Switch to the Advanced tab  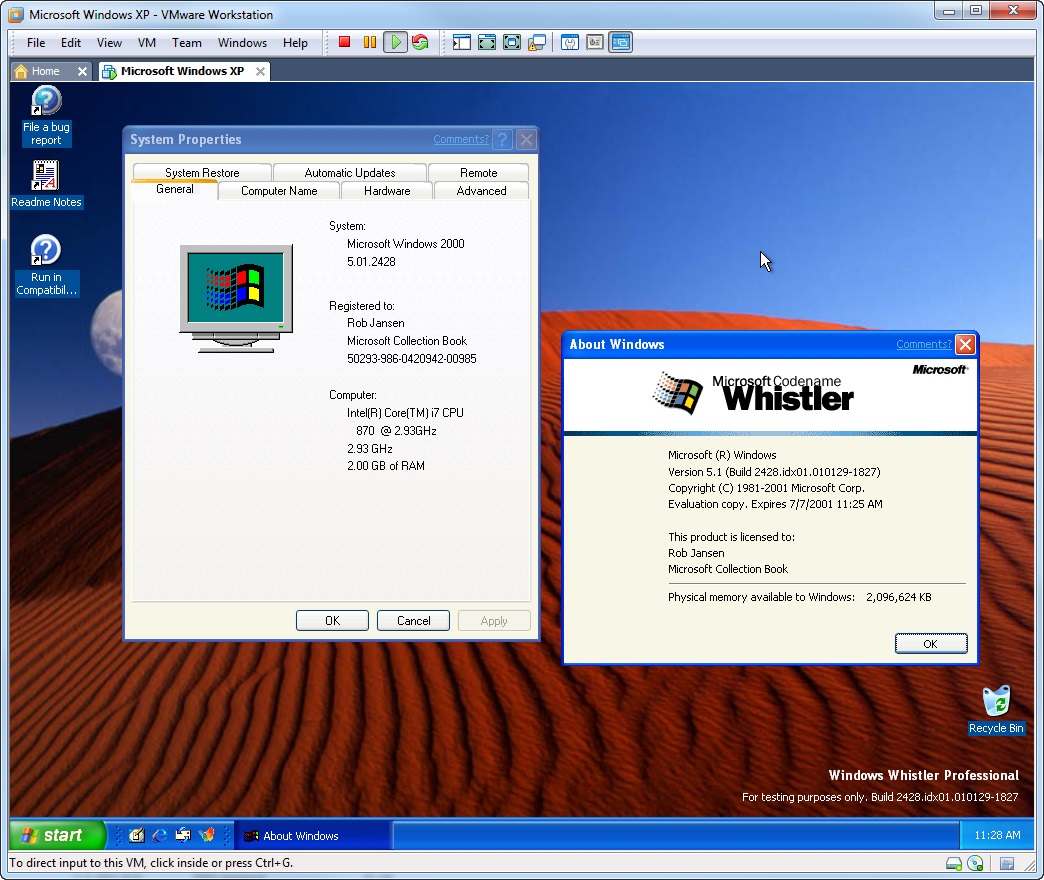pyautogui.click(x=481, y=190)
